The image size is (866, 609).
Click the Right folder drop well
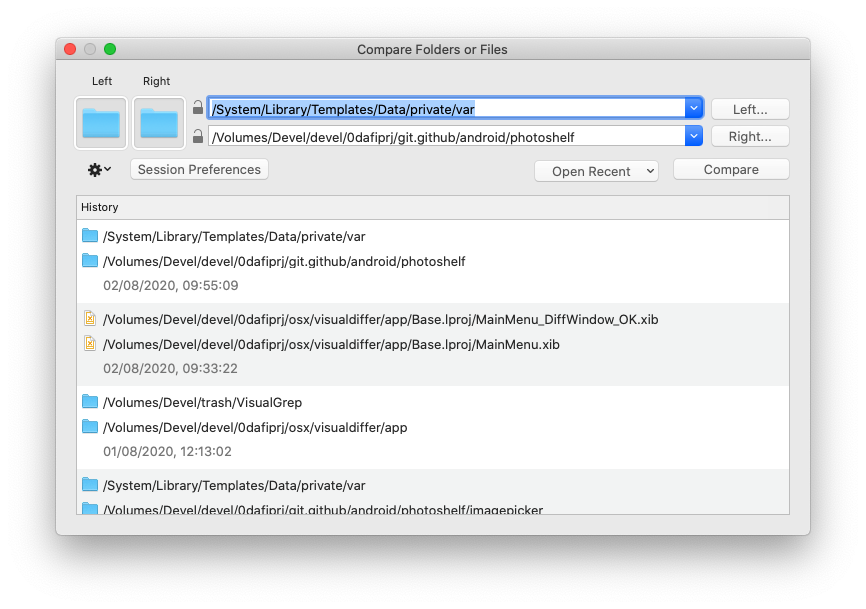pos(159,123)
